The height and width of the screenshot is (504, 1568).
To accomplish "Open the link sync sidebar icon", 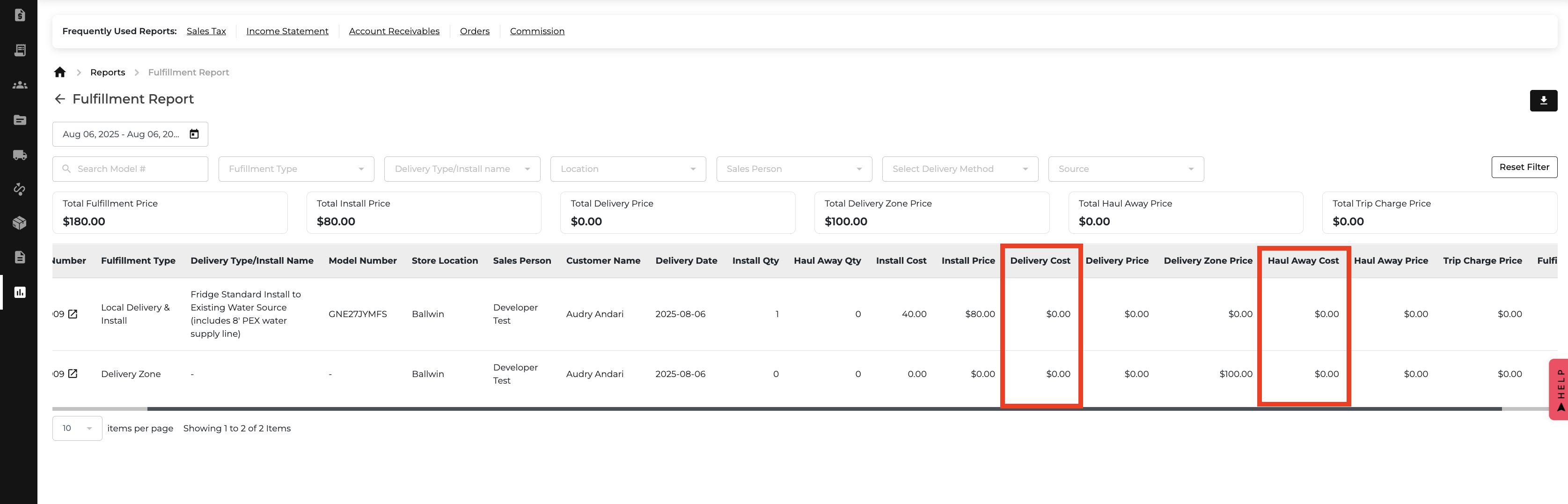I will pos(20,189).
